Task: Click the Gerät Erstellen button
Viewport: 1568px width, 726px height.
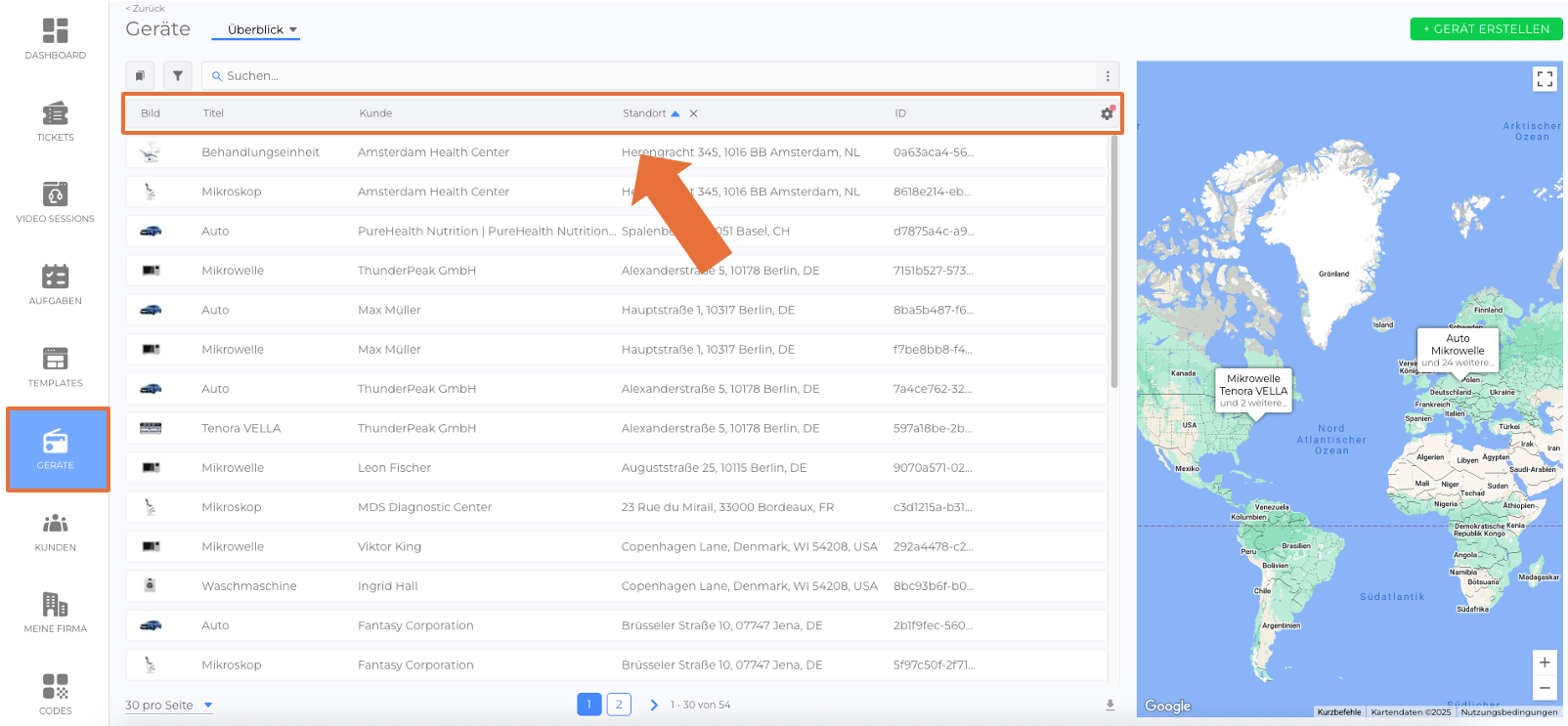Action: [1485, 29]
